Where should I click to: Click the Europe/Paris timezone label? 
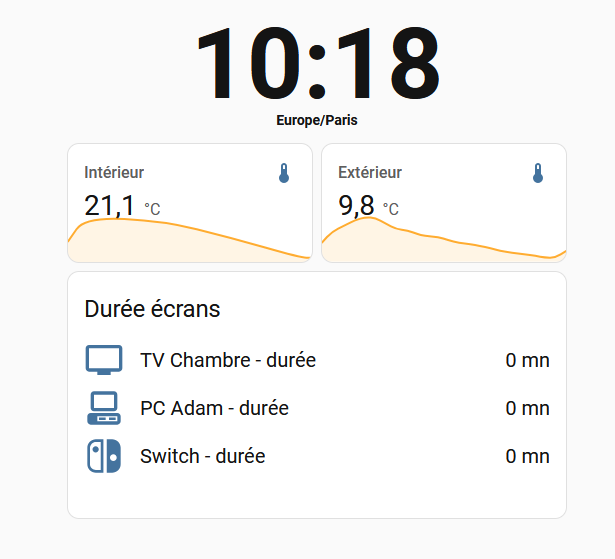[x=317, y=120]
